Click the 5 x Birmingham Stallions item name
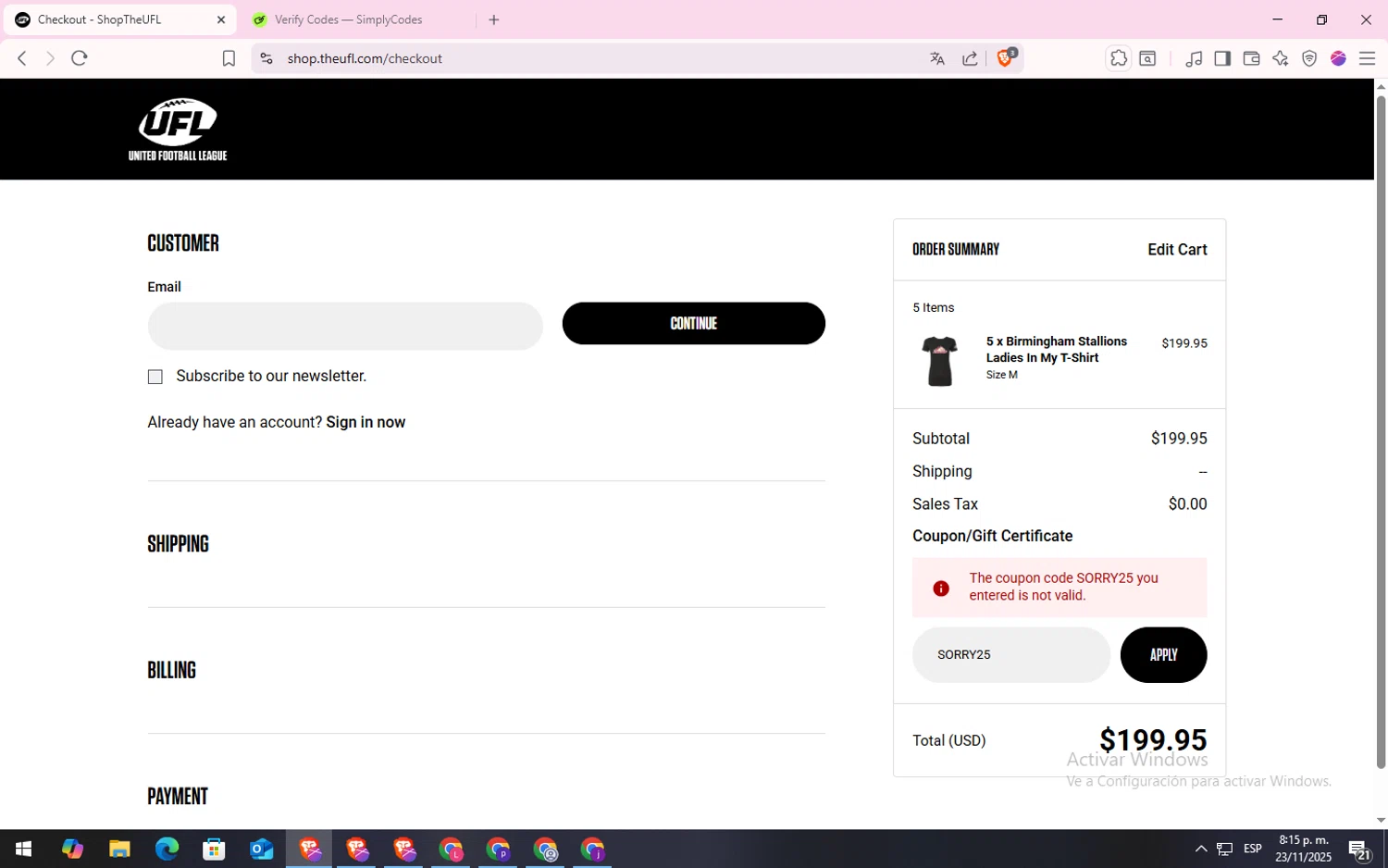Screen dimensions: 1388x868 pyautogui.click(x=1056, y=349)
